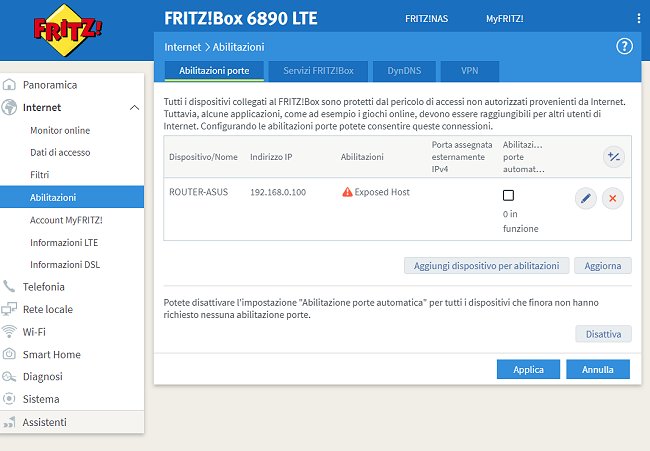The height and width of the screenshot is (451, 650).
Task: Open the Diagnosi menu entry
Action: pyautogui.click(x=43, y=376)
